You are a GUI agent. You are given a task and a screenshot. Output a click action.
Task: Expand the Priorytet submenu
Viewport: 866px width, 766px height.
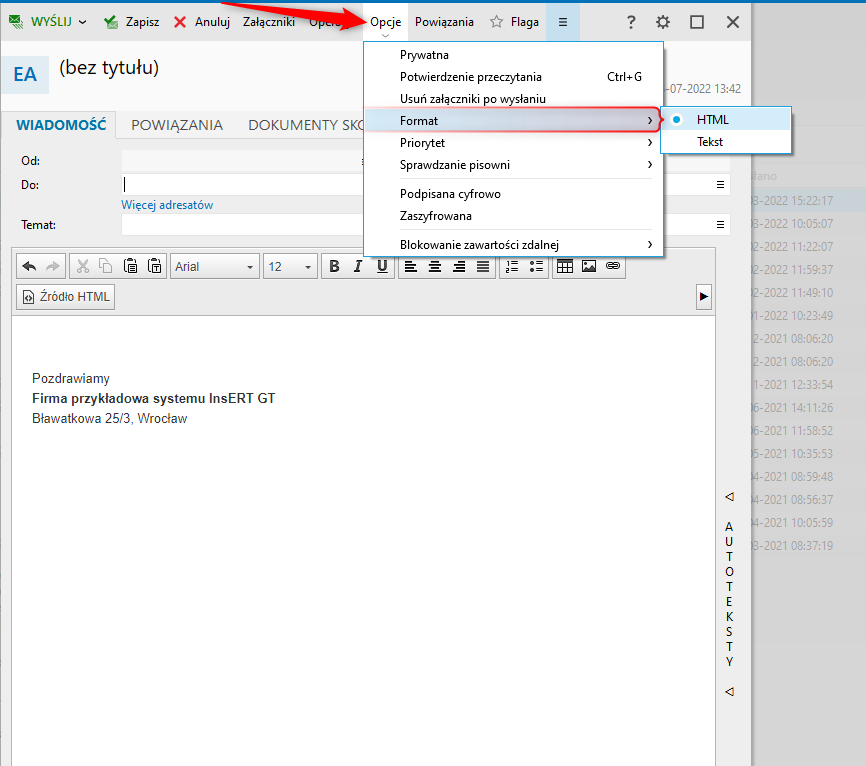[x=514, y=142]
